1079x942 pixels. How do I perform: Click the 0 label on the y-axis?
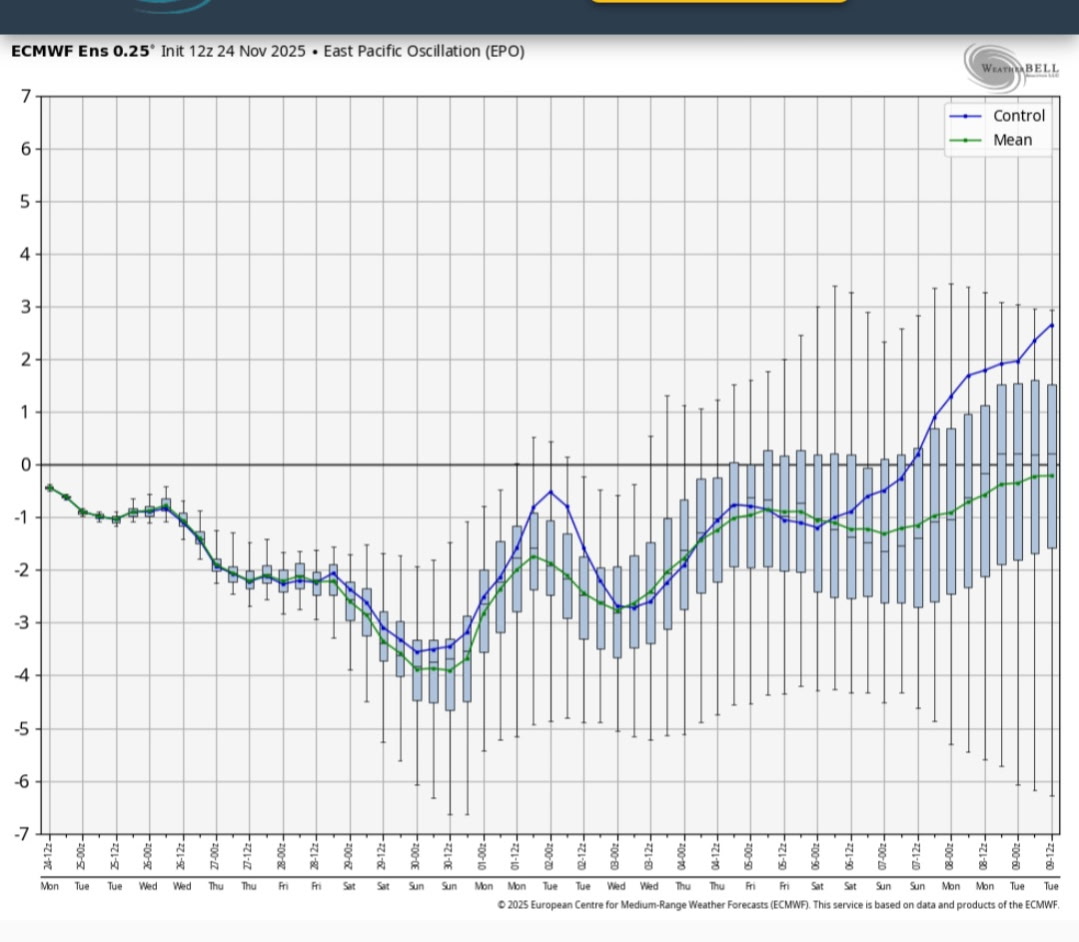click(x=27, y=465)
